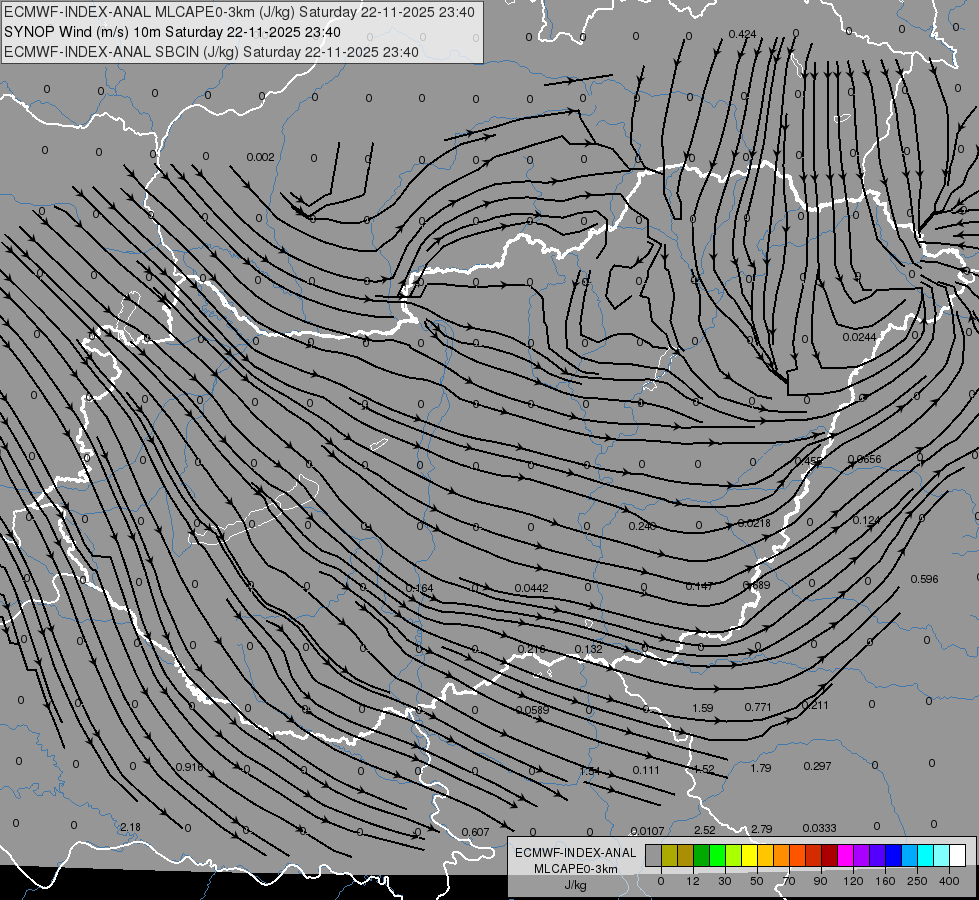Click the map value 0.424
This screenshot has height=900, width=979.
point(742,34)
